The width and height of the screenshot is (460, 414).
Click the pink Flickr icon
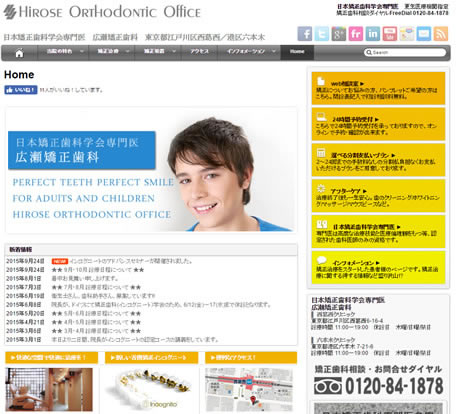pyautogui.click(x=356, y=34)
